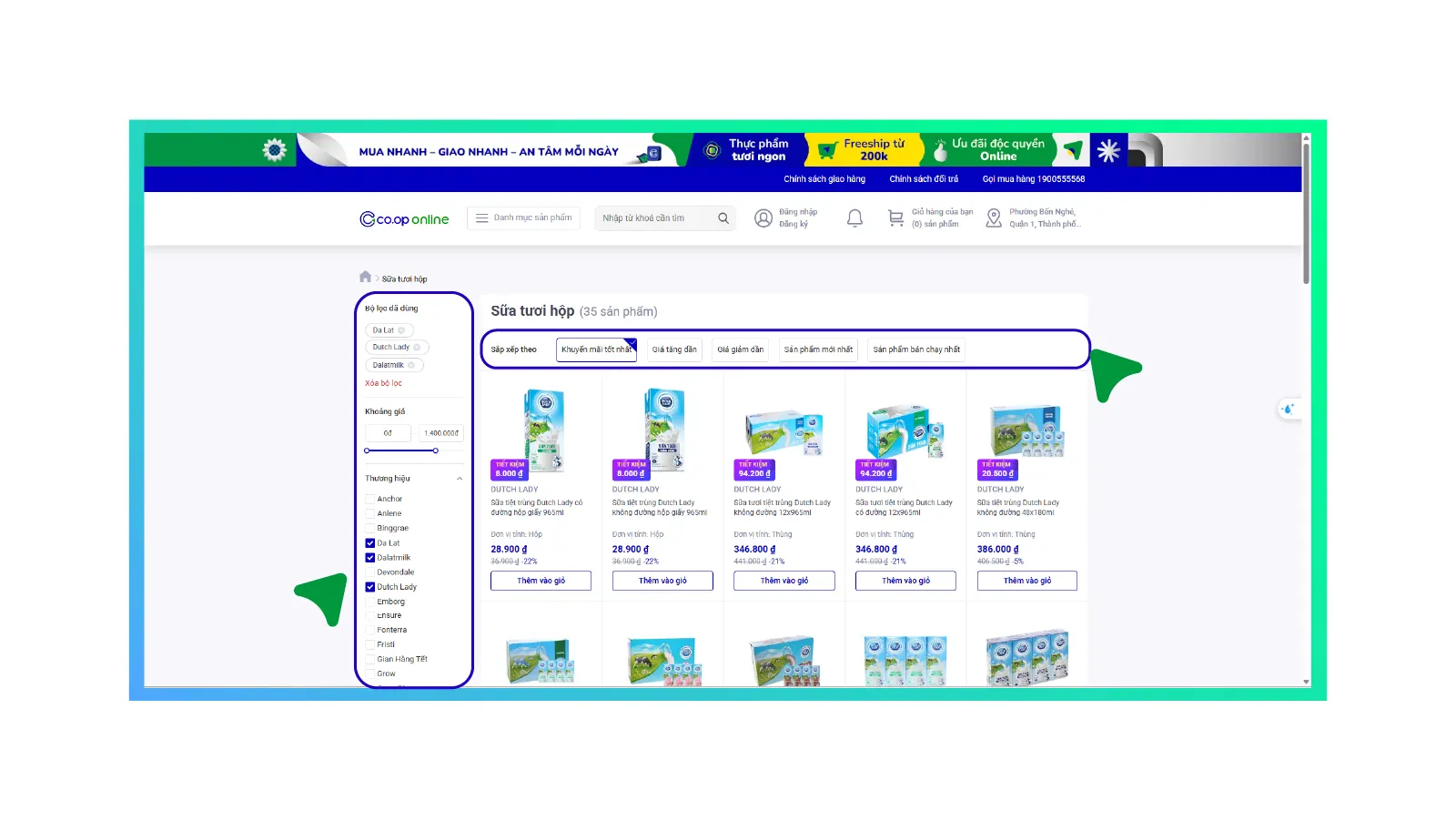Go to home via breadcrumb house icon
The image size is (1456, 820).
point(365,278)
